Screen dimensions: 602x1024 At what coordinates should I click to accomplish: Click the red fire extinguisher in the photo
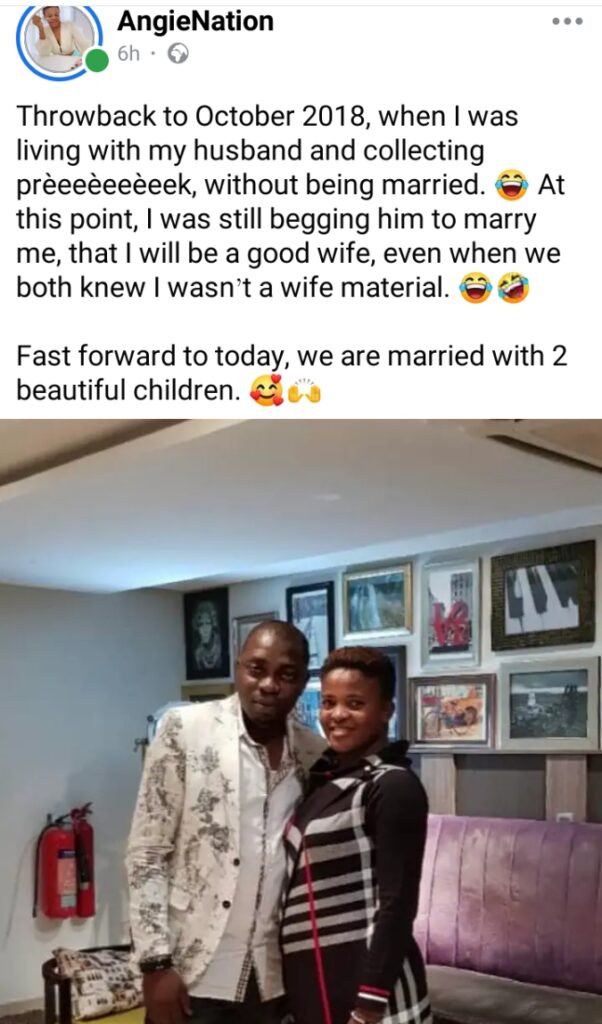(67, 863)
